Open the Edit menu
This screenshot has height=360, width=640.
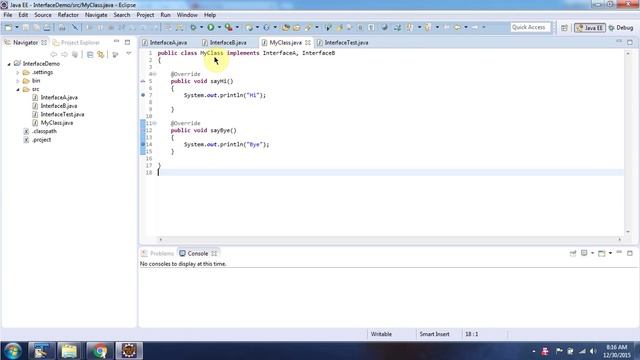(x=23, y=15)
